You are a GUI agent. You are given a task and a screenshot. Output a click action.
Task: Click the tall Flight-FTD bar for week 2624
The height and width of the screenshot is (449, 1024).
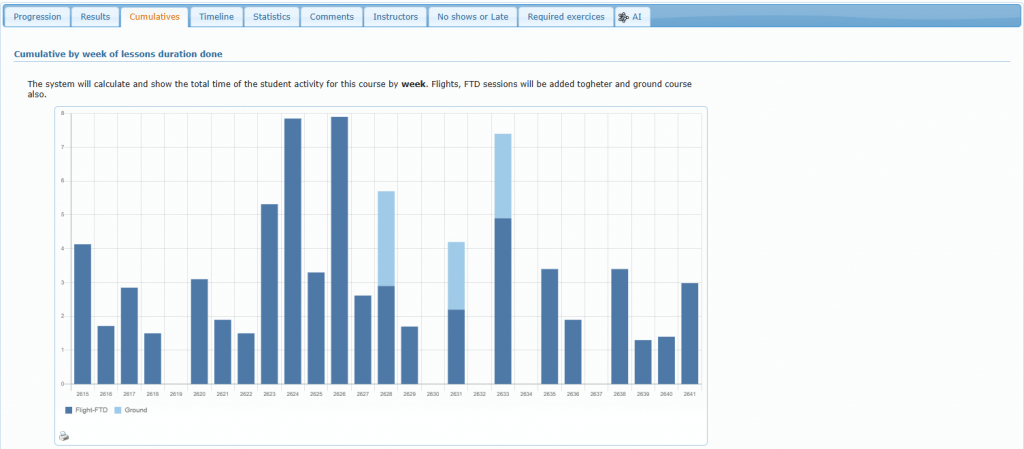(293, 251)
